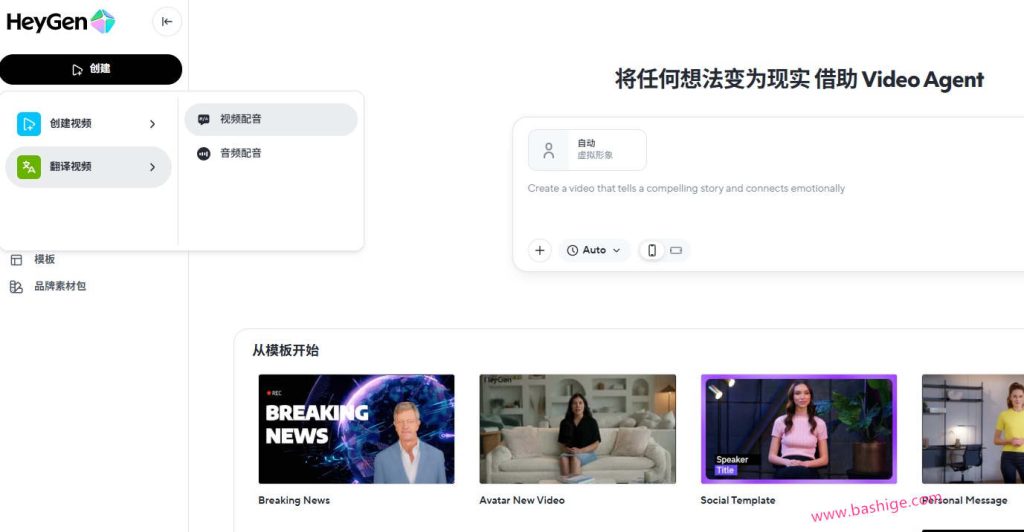Click the clock icon beside Auto

tap(572, 251)
